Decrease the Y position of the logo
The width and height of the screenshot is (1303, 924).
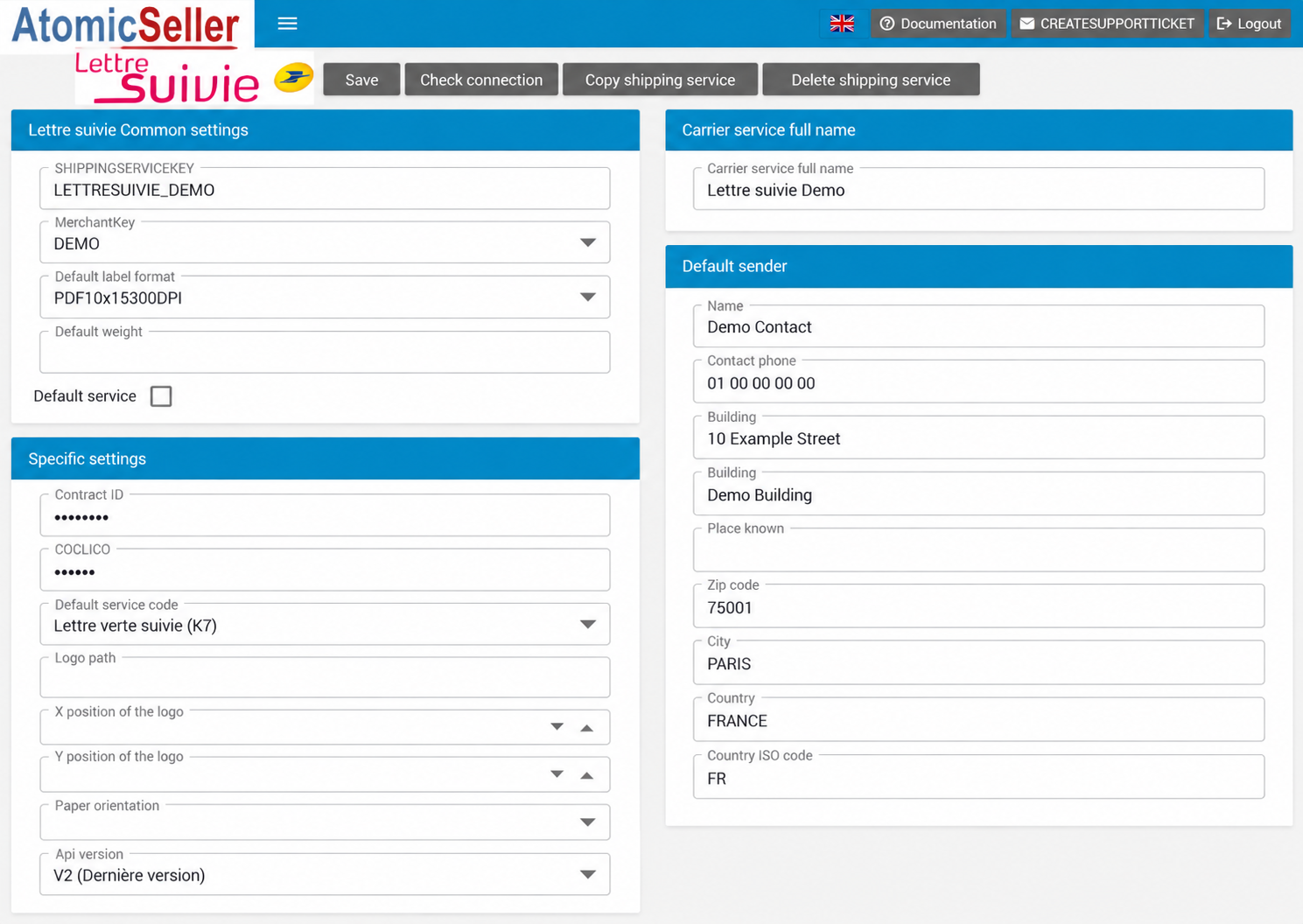click(x=557, y=774)
